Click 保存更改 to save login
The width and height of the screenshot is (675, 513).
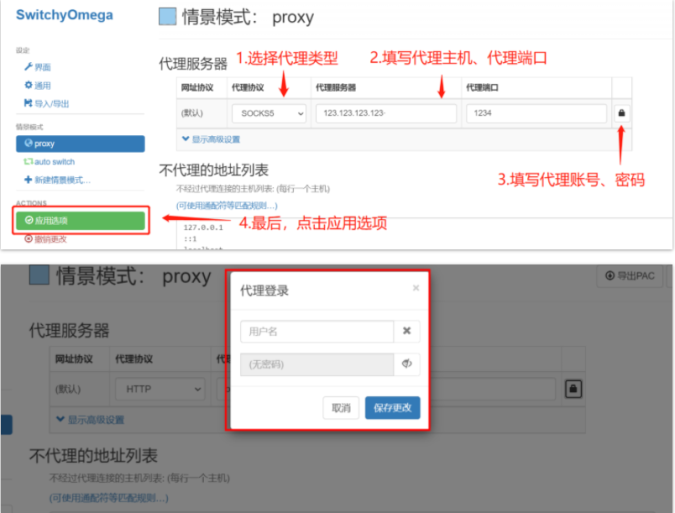pyautogui.click(x=393, y=408)
